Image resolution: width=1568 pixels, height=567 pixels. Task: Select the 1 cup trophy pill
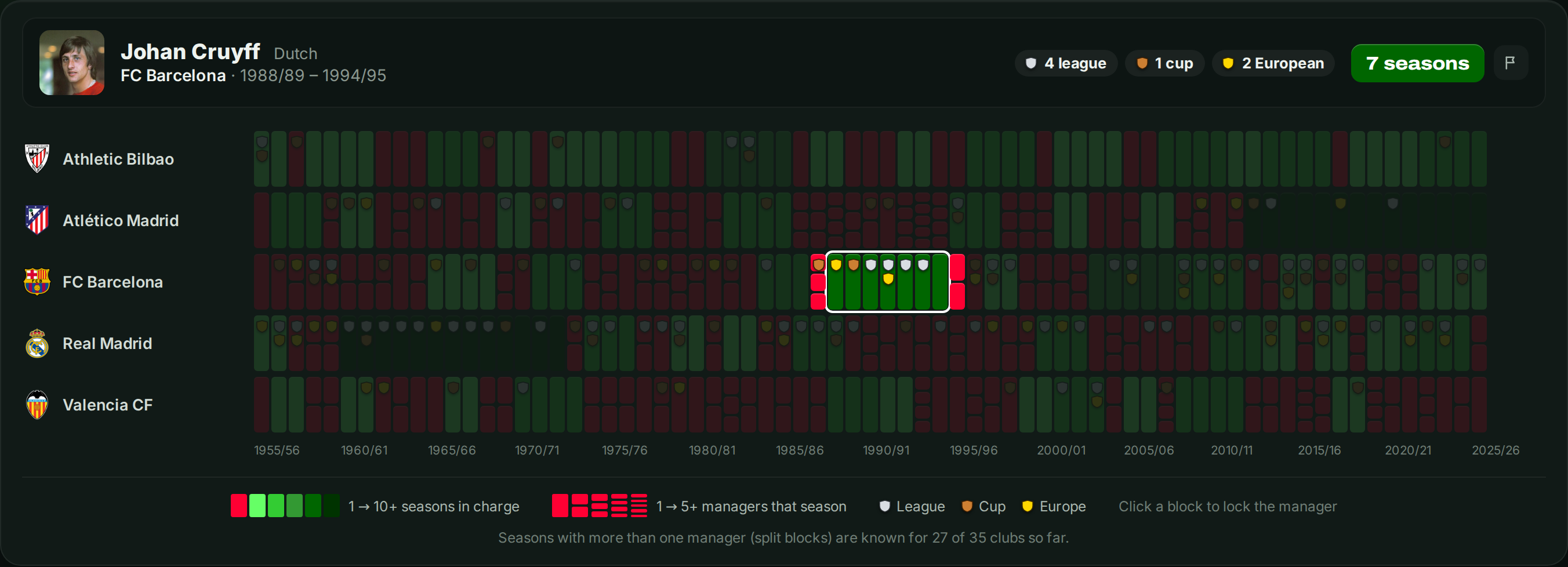(x=1164, y=63)
